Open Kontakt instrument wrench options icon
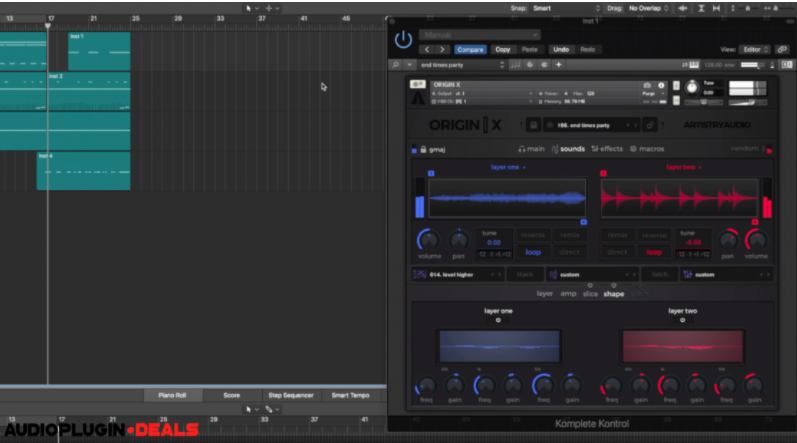 coord(417,84)
